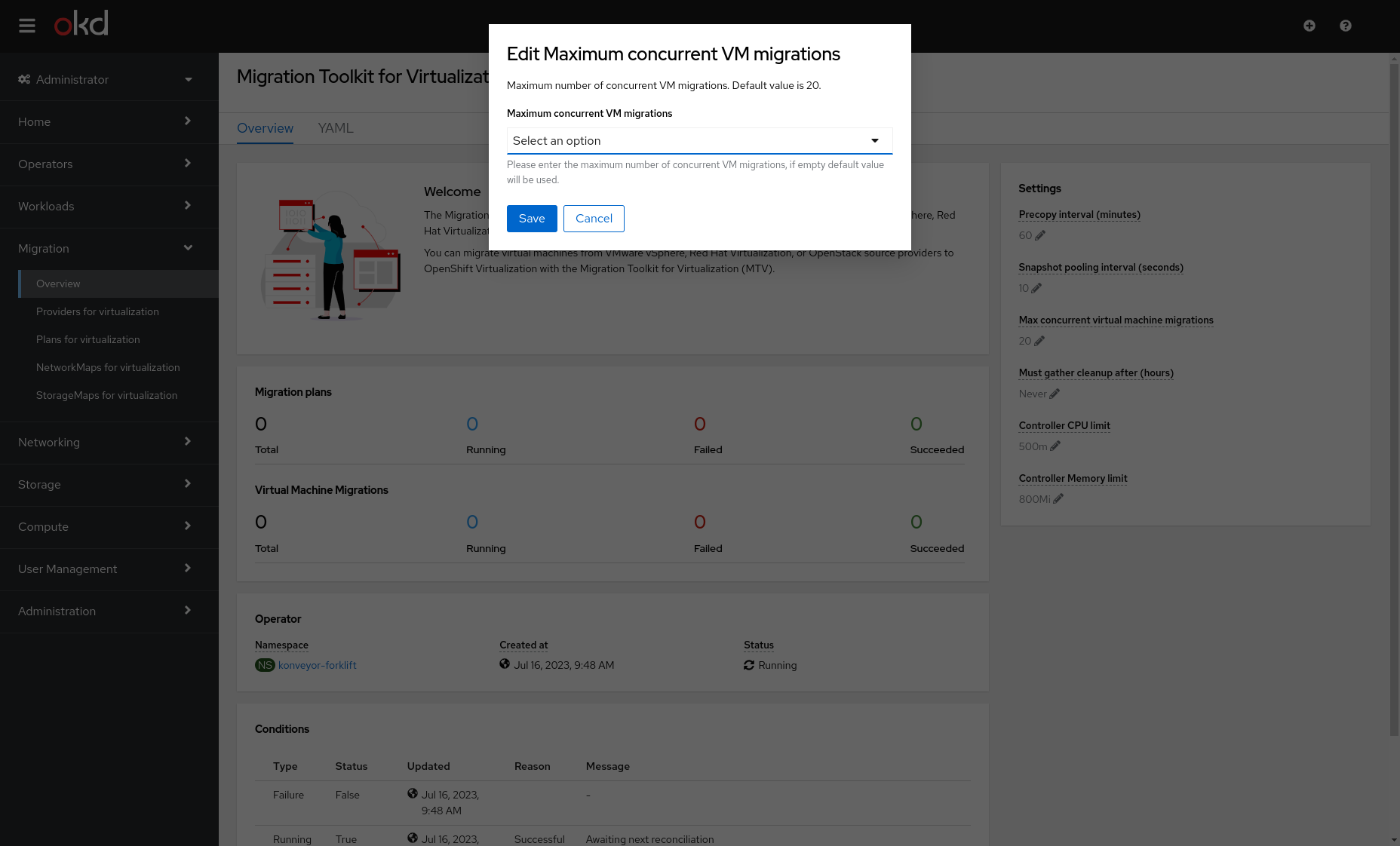Save the maximum concurrent migrations setting
Viewport: 1400px width, 846px height.
tap(532, 219)
